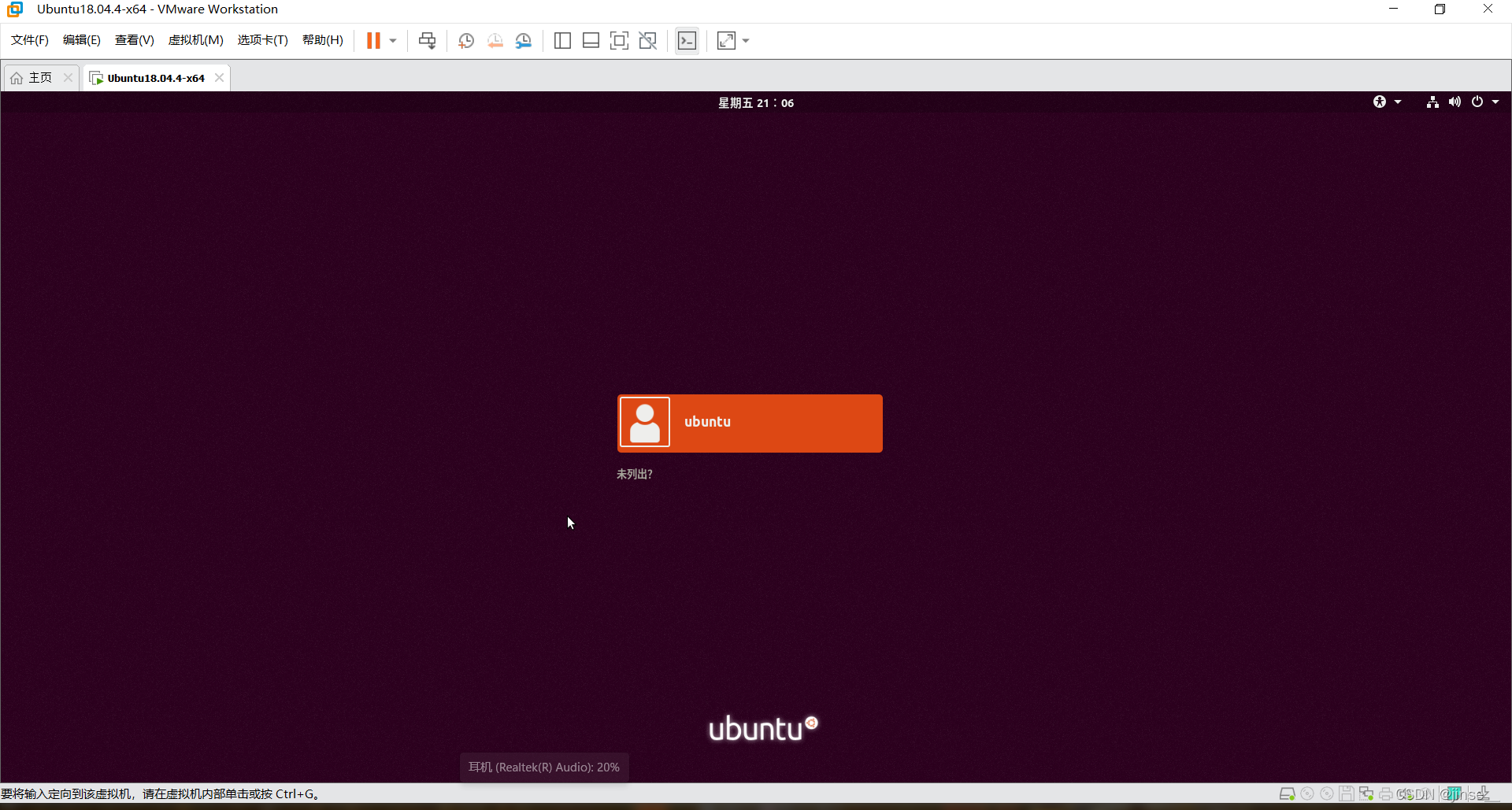The height and width of the screenshot is (810, 1512).
Task: Open the 文件(F) menu
Action: (x=30, y=40)
